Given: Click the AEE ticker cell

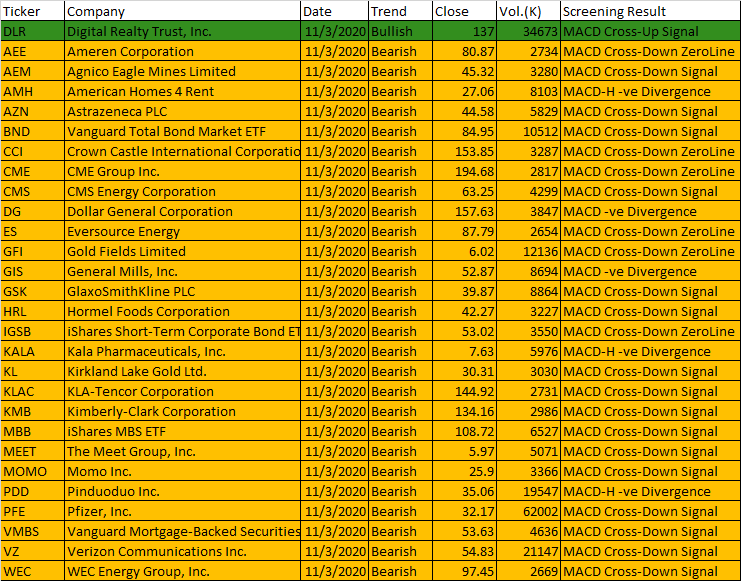Looking at the screenshot, I should point(32,51).
